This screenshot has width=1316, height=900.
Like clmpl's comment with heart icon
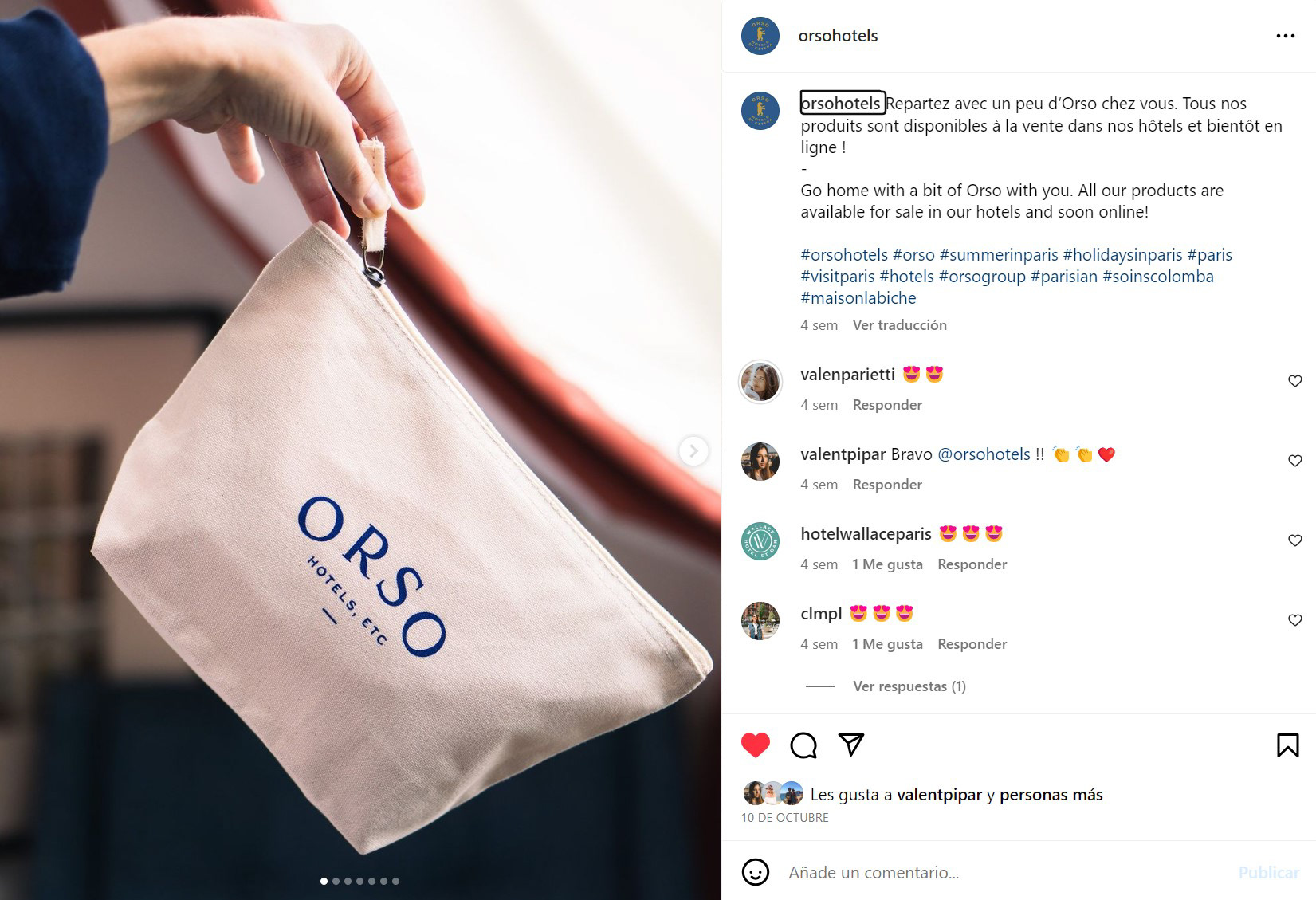1294,620
